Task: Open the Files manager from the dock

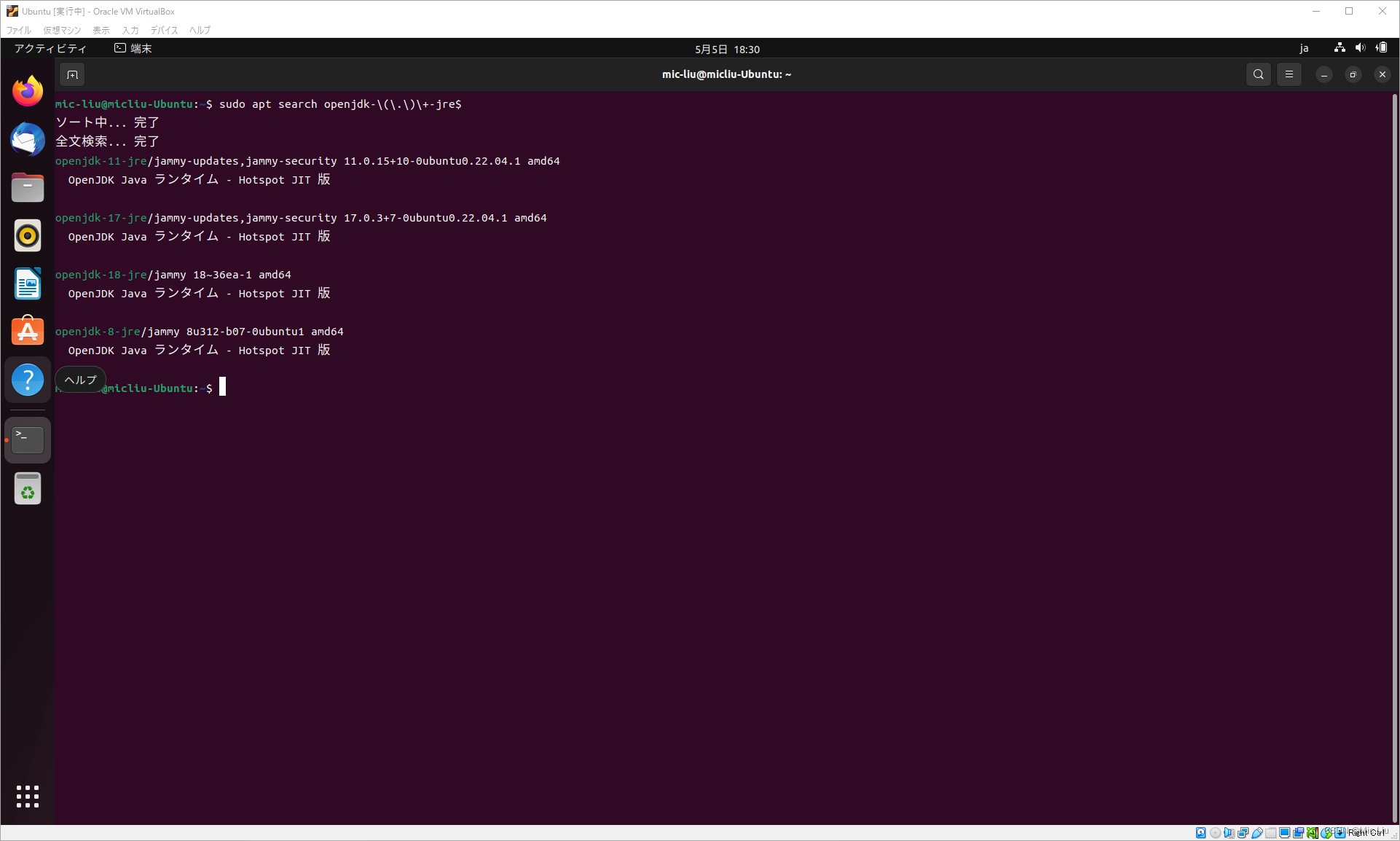Action: pyautogui.click(x=28, y=188)
